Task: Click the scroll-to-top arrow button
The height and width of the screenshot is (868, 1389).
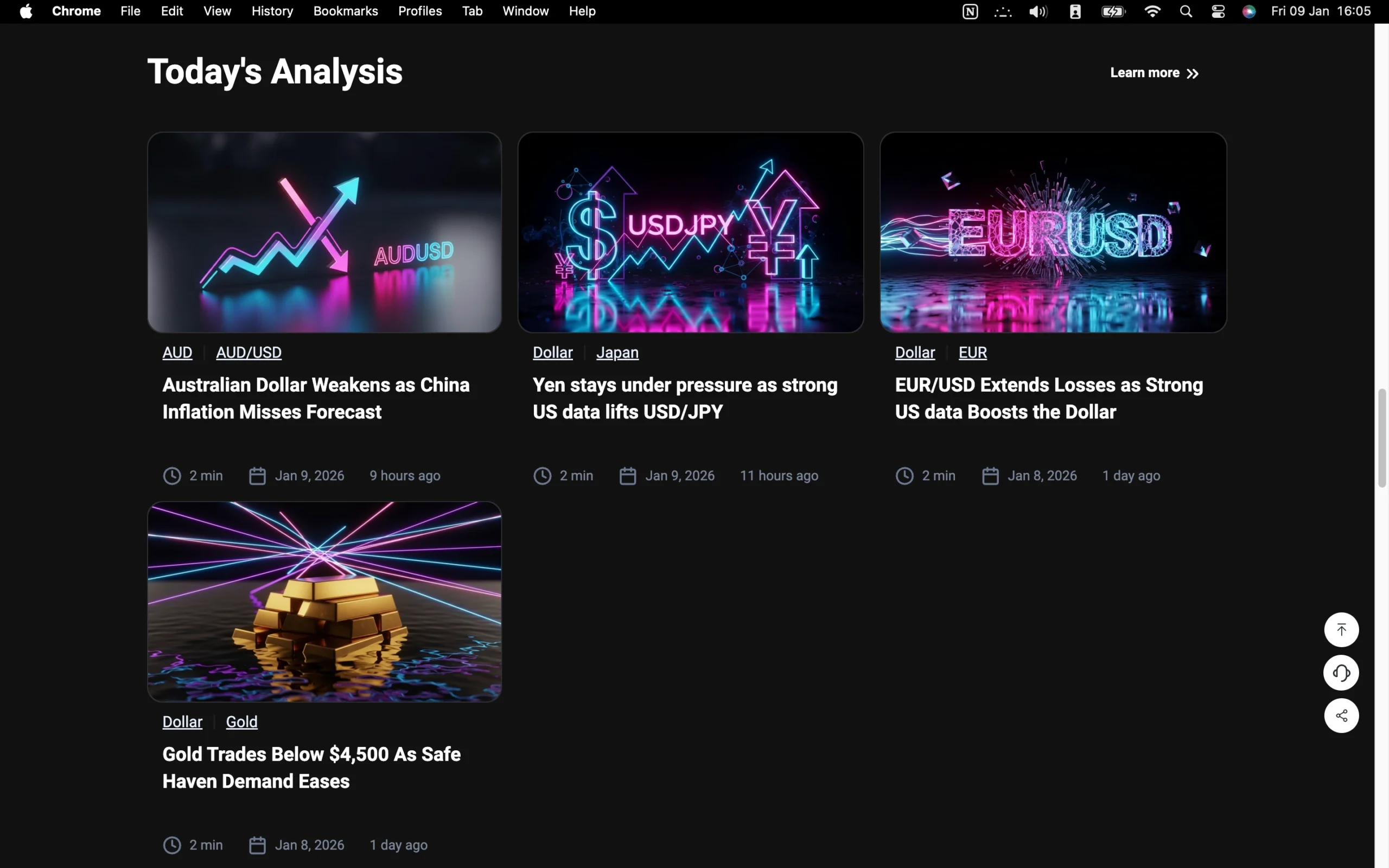Action: point(1341,630)
